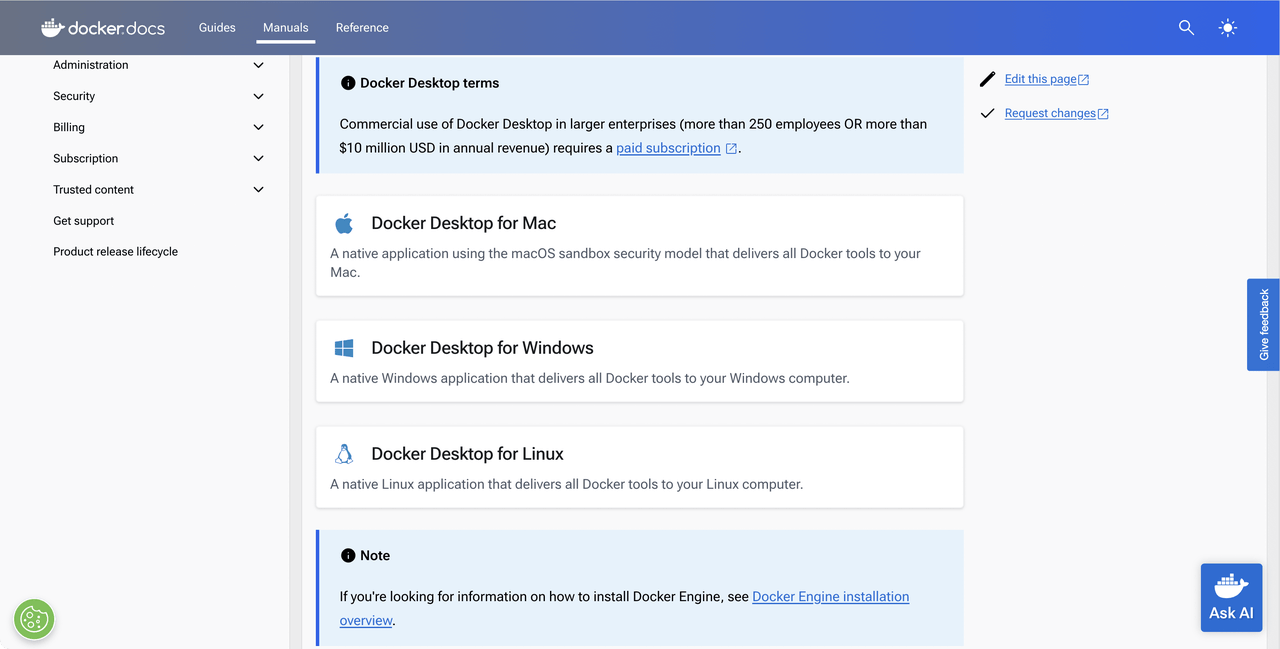Open the cookie settings icon
The width and height of the screenshot is (1280, 649).
point(34,619)
